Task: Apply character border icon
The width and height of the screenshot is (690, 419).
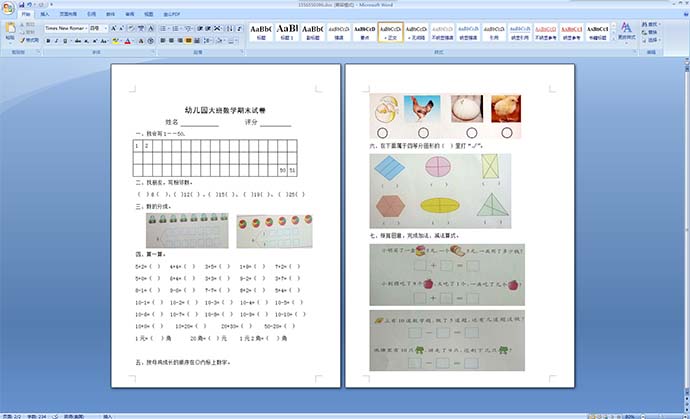Action: 150,28
